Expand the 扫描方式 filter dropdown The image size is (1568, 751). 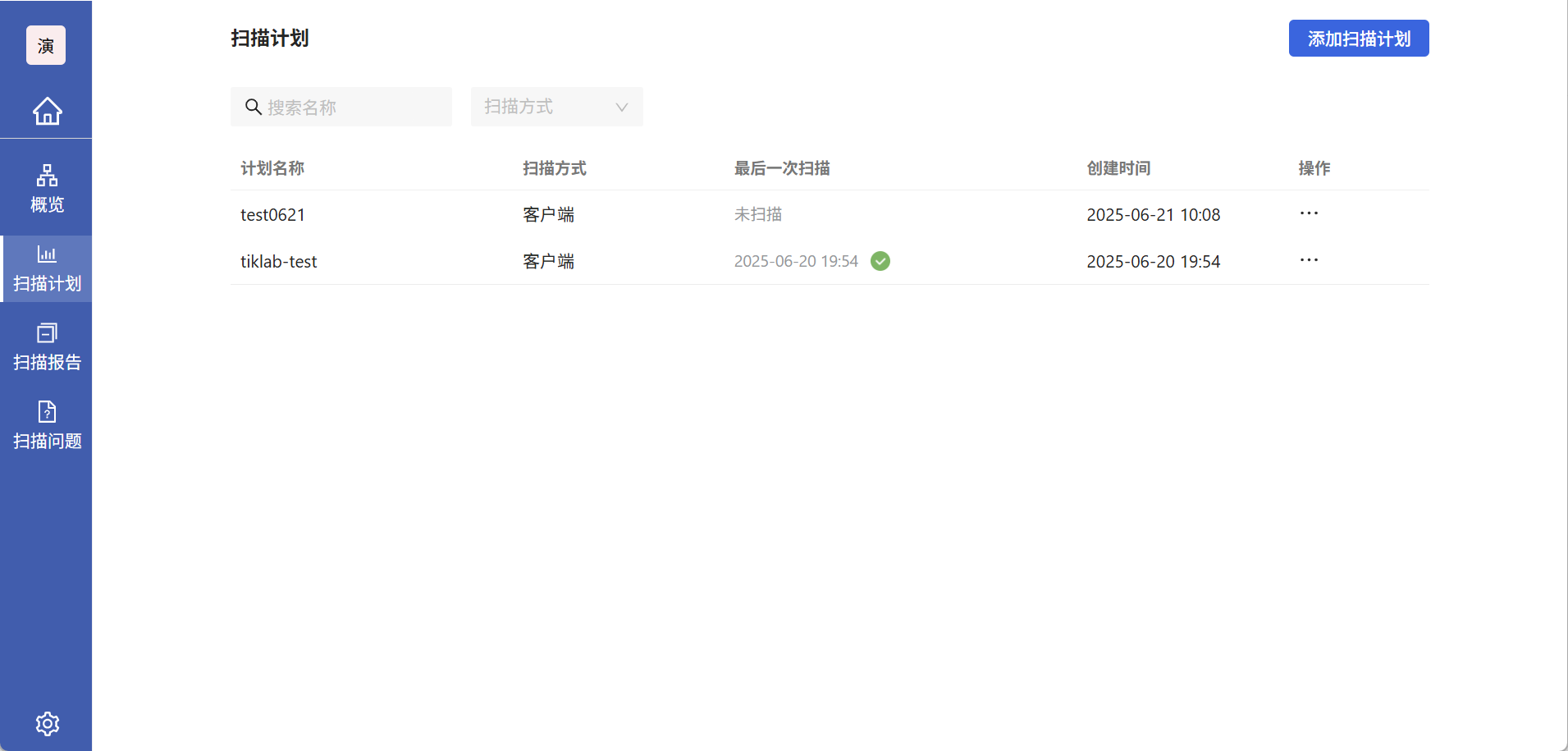pyautogui.click(x=557, y=107)
